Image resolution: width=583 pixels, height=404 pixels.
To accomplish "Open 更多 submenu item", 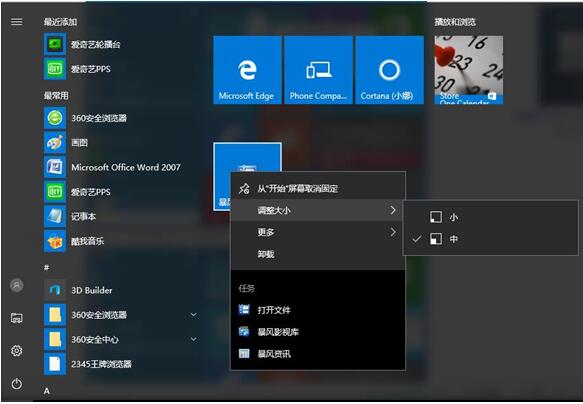I will [318, 232].
